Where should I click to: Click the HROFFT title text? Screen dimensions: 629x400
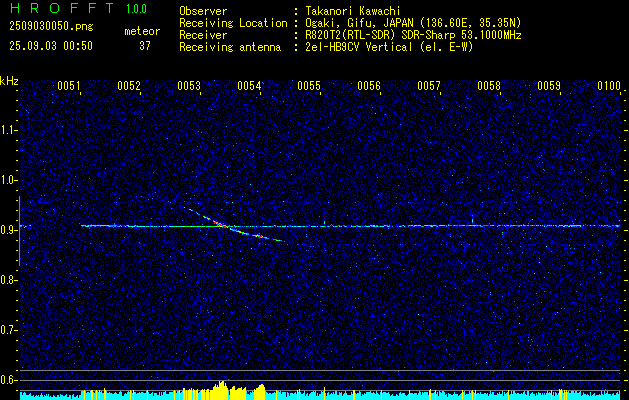pyautogui.click(x=61, y=8)
